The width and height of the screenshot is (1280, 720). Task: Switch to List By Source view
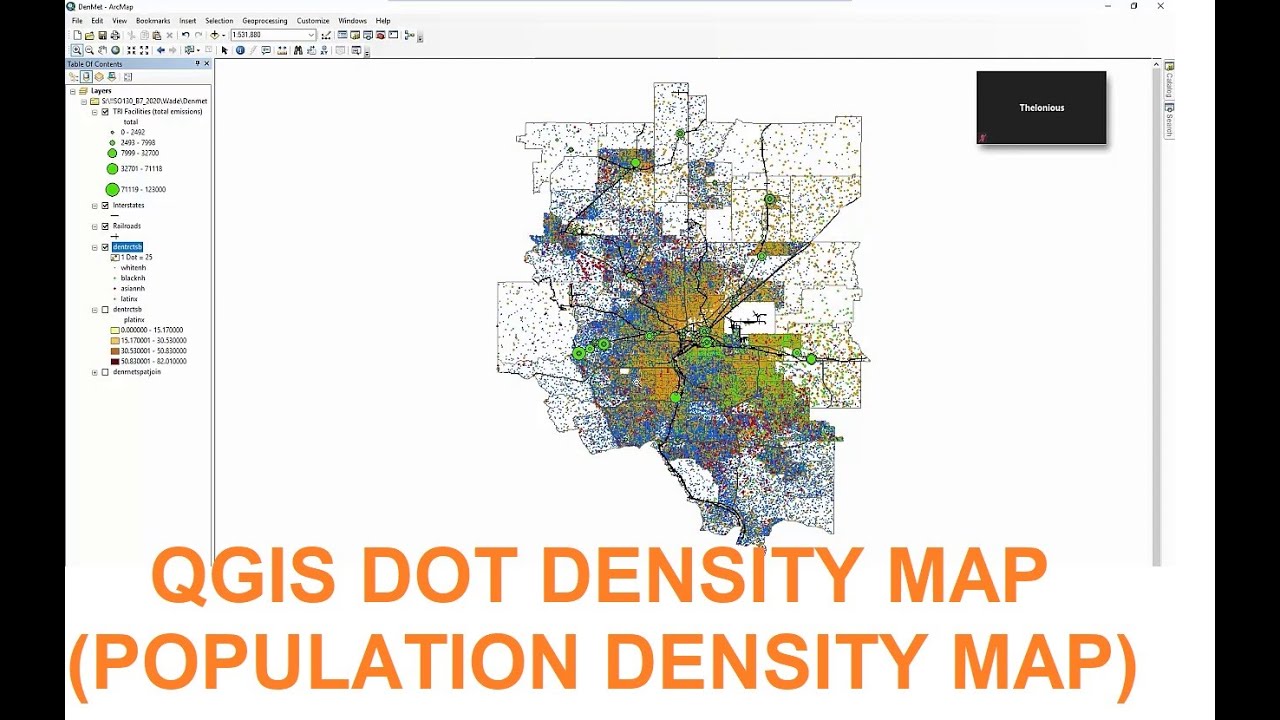(x=86, y=76)
